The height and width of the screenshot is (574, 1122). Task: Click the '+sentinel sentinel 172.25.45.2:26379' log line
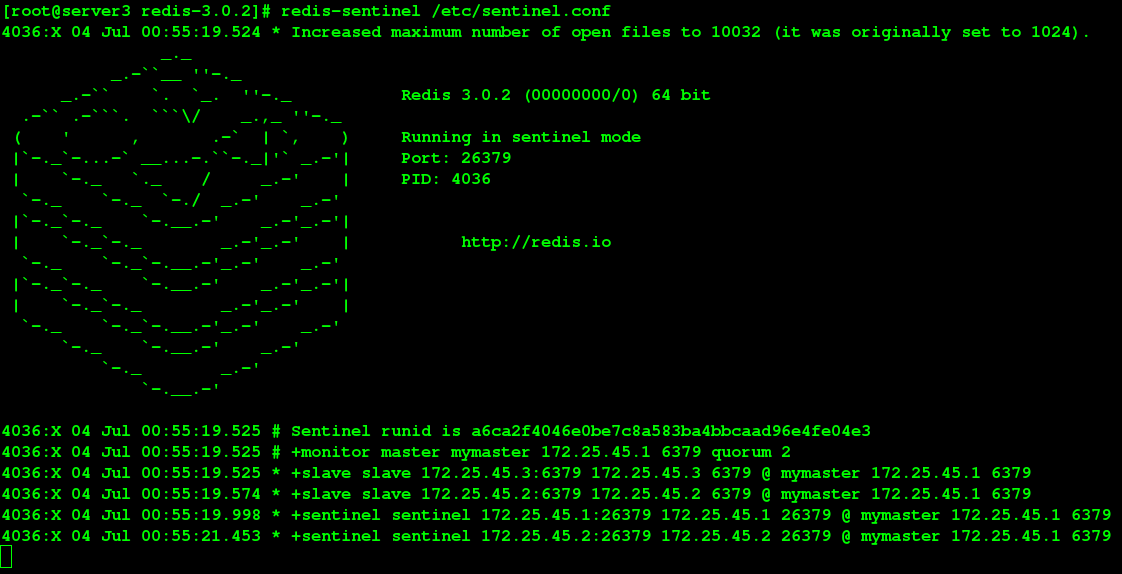[556, 536]
